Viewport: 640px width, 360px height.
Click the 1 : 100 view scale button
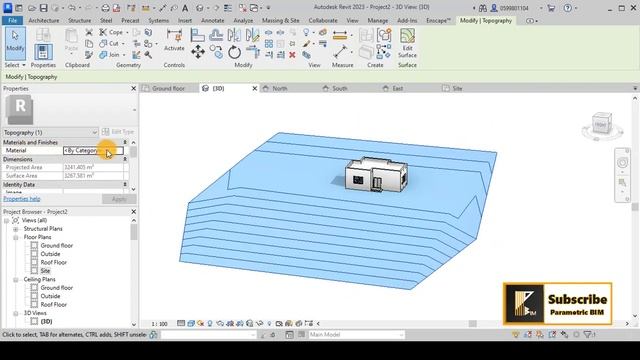click(160, 324)
